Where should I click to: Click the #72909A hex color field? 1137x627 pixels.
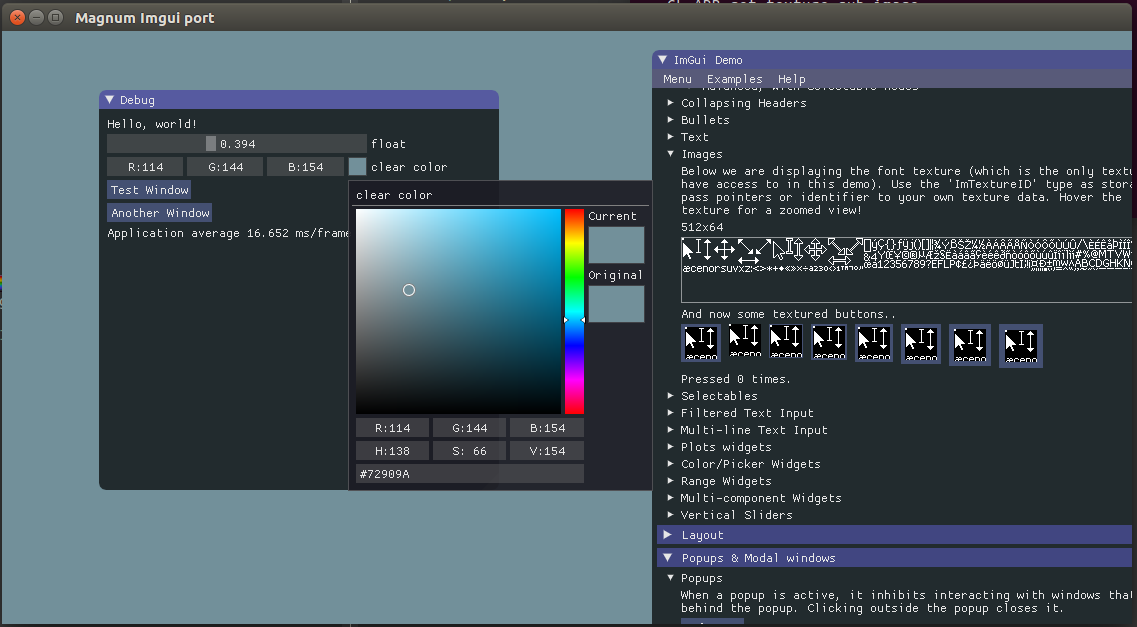click(x=470, y=474)
